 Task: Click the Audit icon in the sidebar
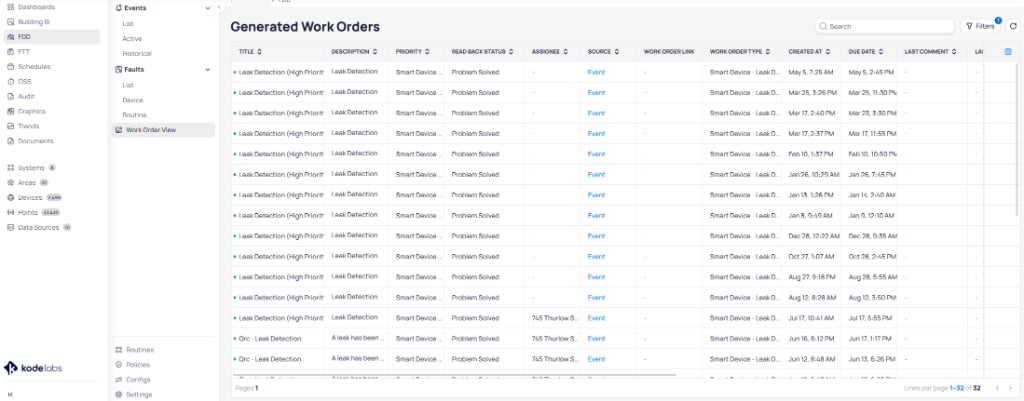coord(10,97)
